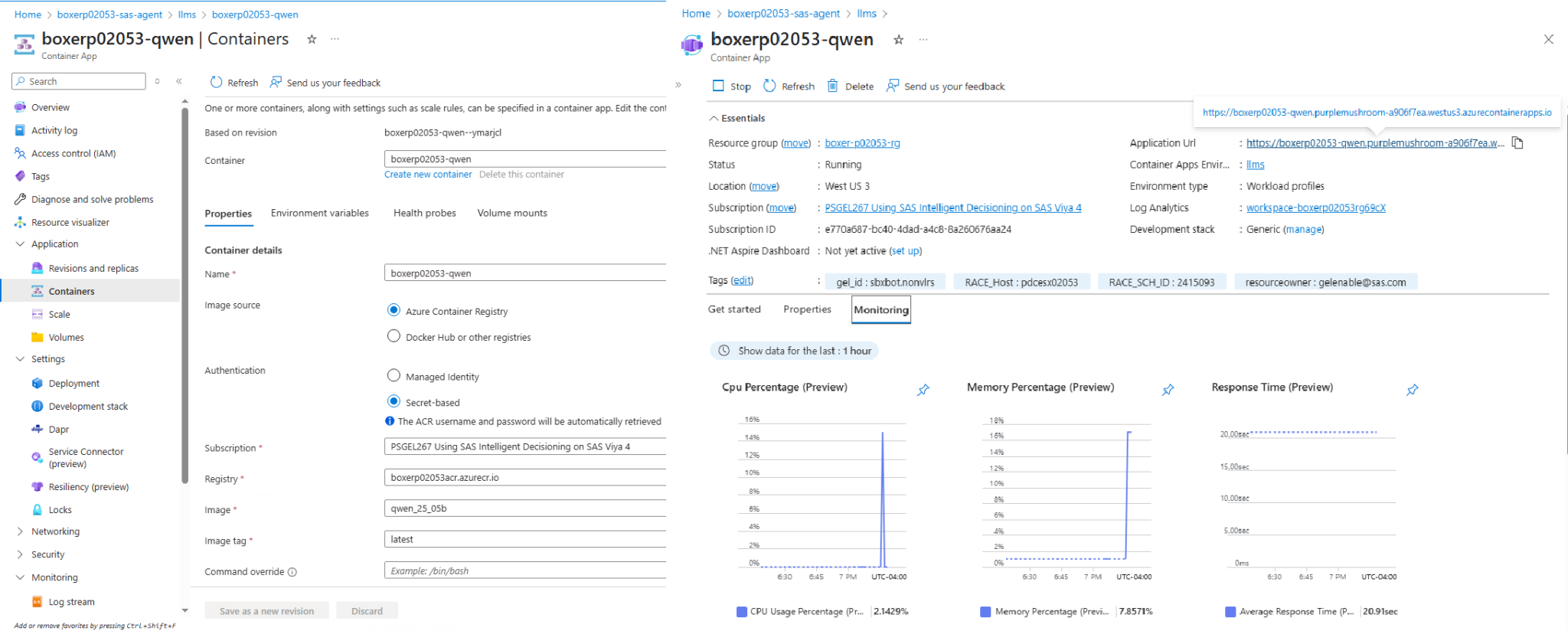This screenshot has height=631, width=1568.
Task: Switch to Environment variables tab
Action: [x=319, y=213]
